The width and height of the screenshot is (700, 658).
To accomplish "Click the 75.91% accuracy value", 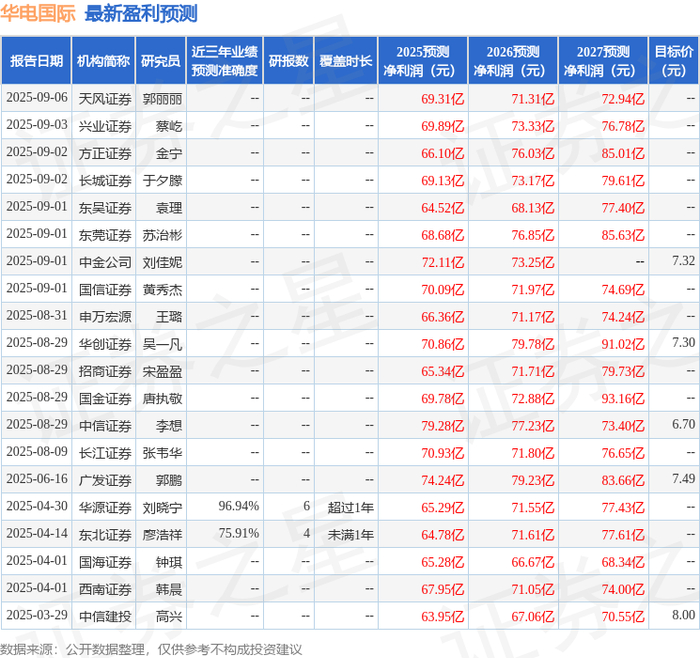I will (239, 533).
